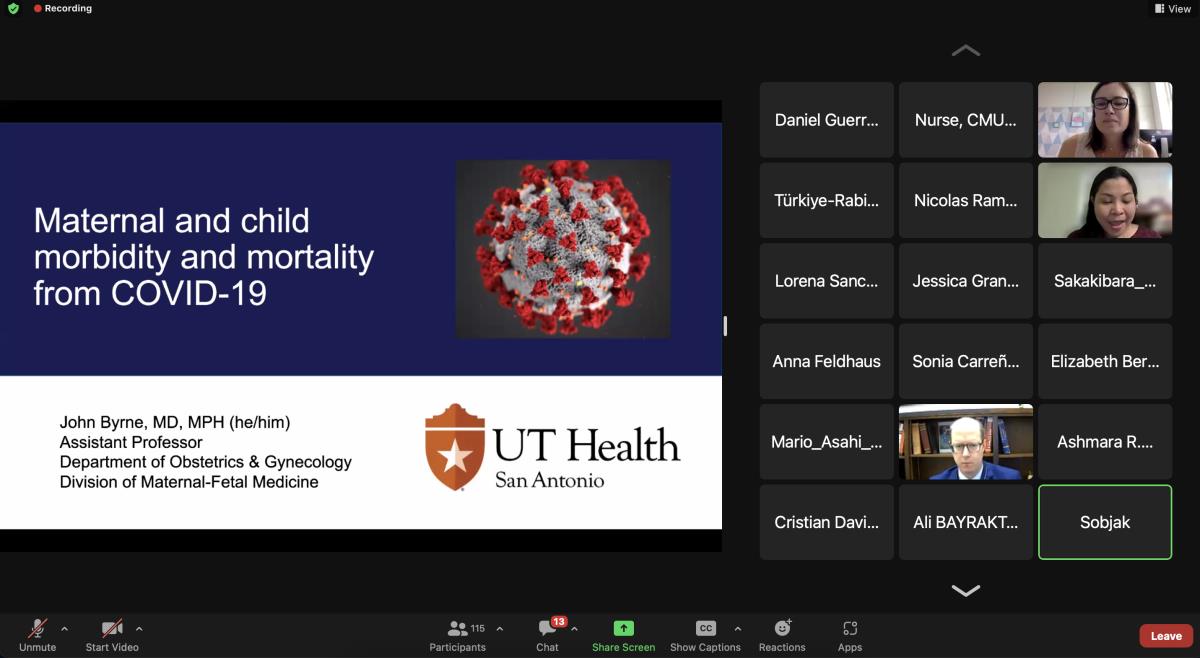The width and height of the screenshot is (1200, 658).
Task: Select the Nurse, CMU... participant tile
Action: pos(966,120)
